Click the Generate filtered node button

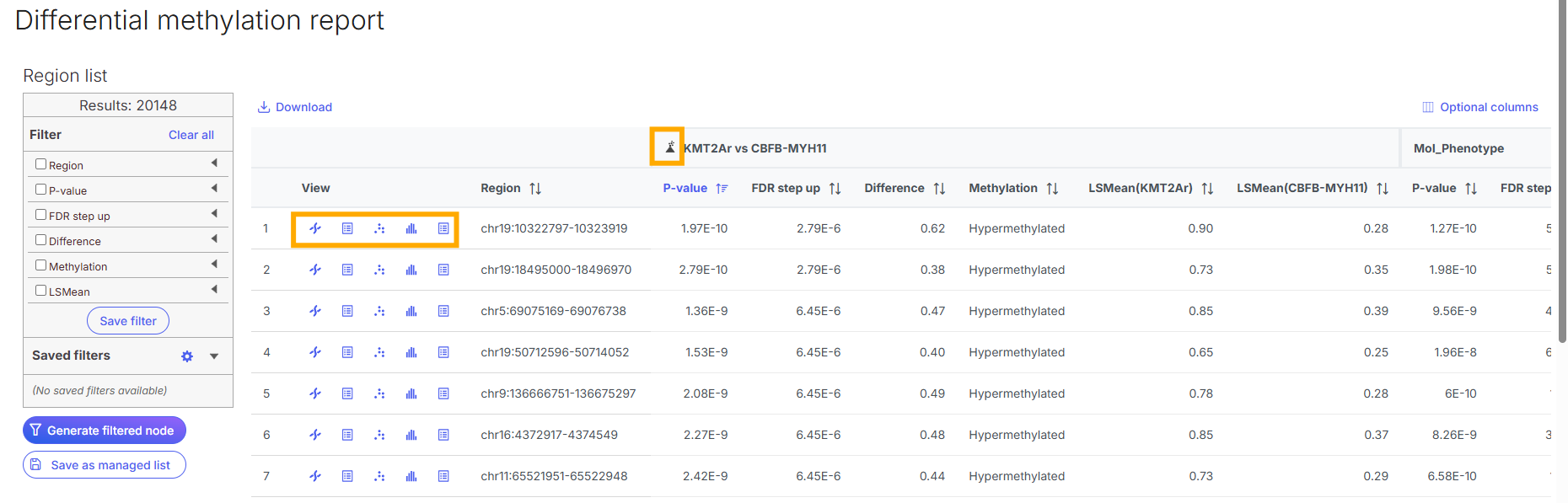point(105,431)
